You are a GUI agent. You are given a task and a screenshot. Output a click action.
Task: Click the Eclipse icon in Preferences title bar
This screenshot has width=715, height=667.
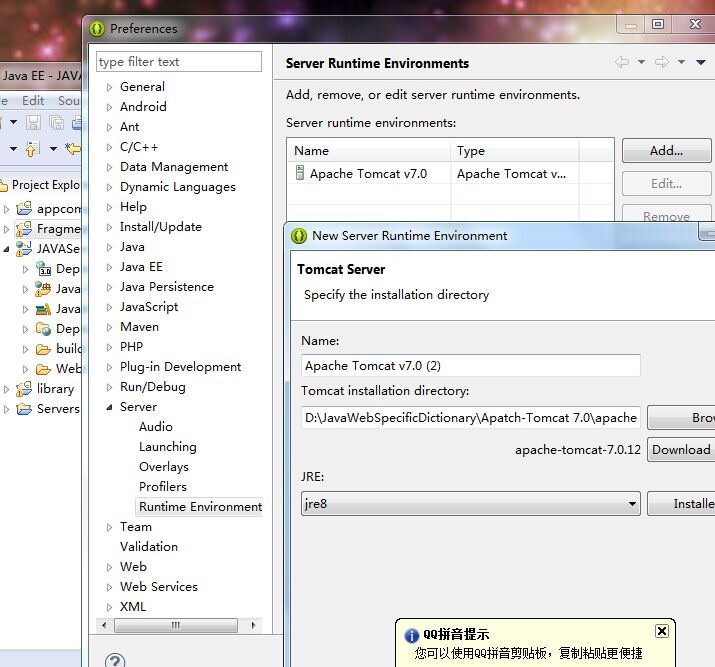point(97,29)
